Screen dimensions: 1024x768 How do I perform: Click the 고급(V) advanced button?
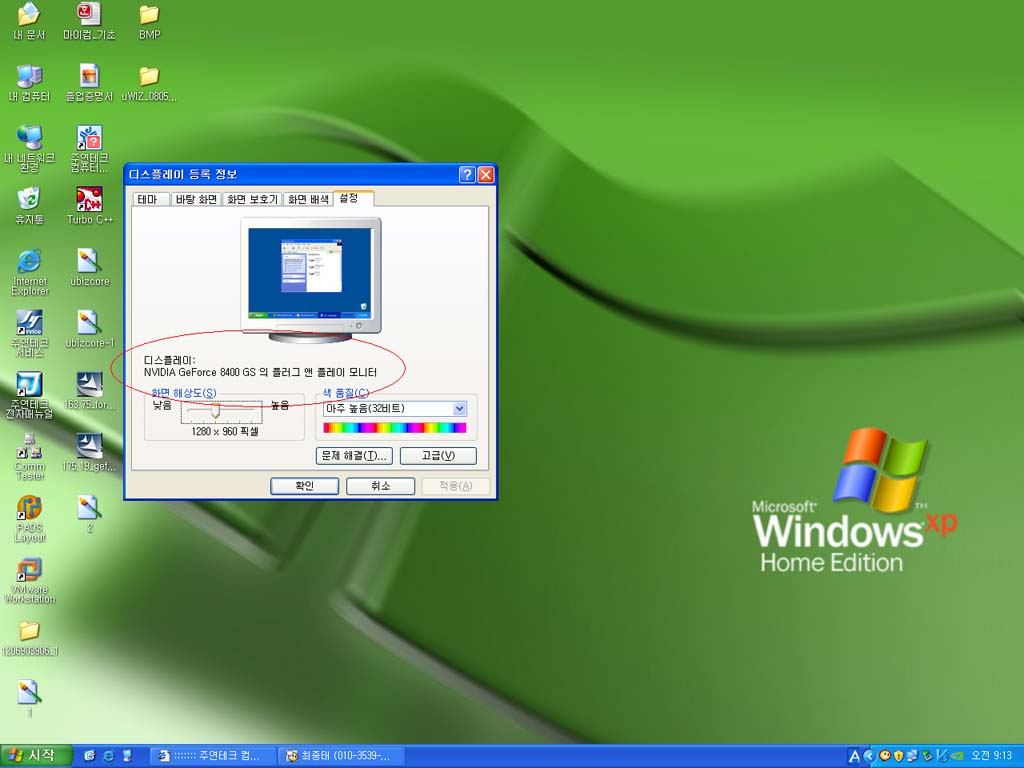pyautogui.click(x=438, y=456)
